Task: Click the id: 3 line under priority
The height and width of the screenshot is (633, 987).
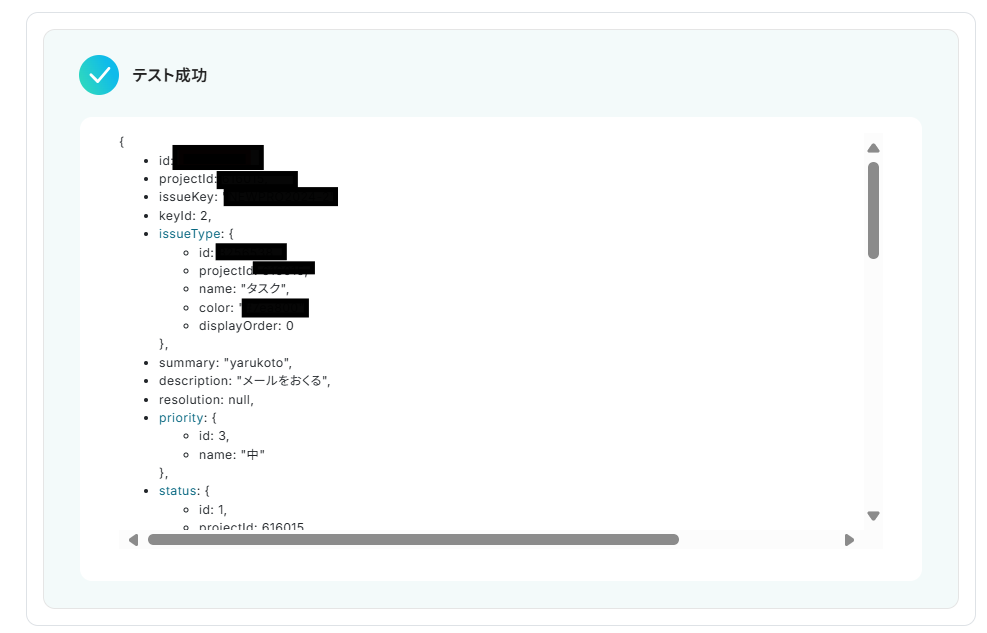Action: pyautogui.click(x=214, y=436)
